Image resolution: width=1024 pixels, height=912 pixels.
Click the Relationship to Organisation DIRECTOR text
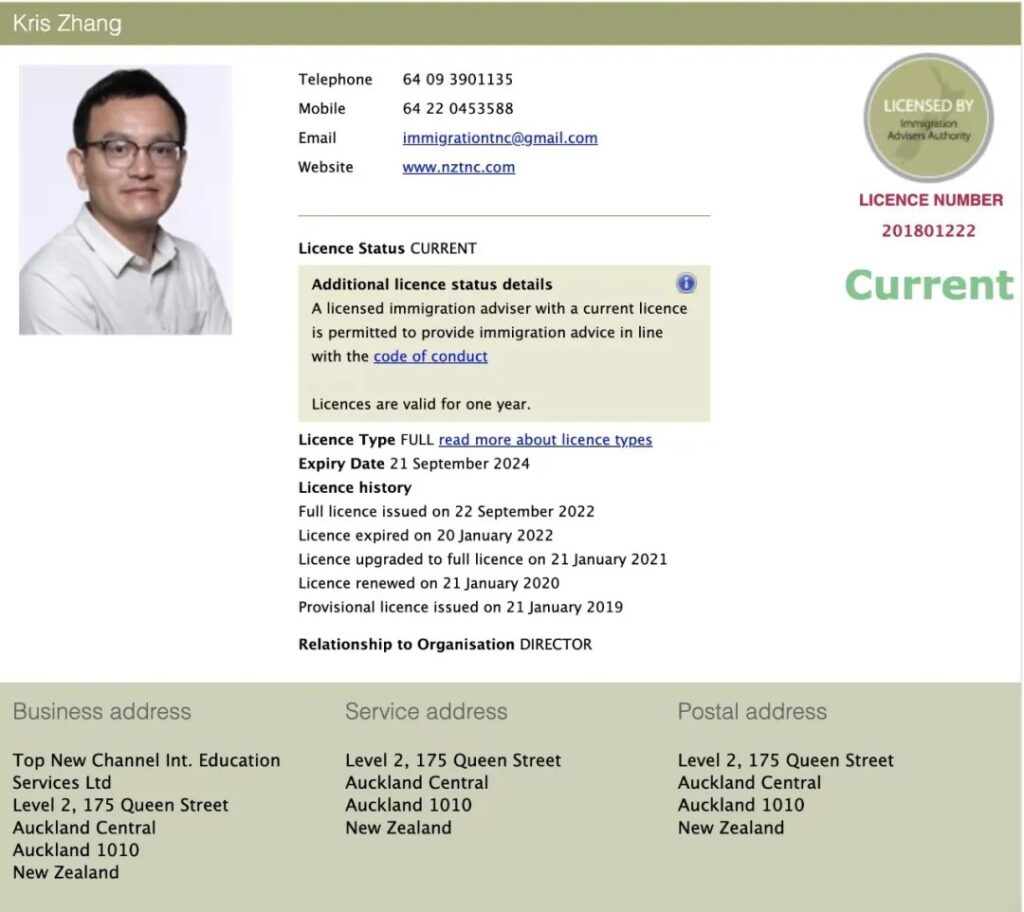point(445,645)
